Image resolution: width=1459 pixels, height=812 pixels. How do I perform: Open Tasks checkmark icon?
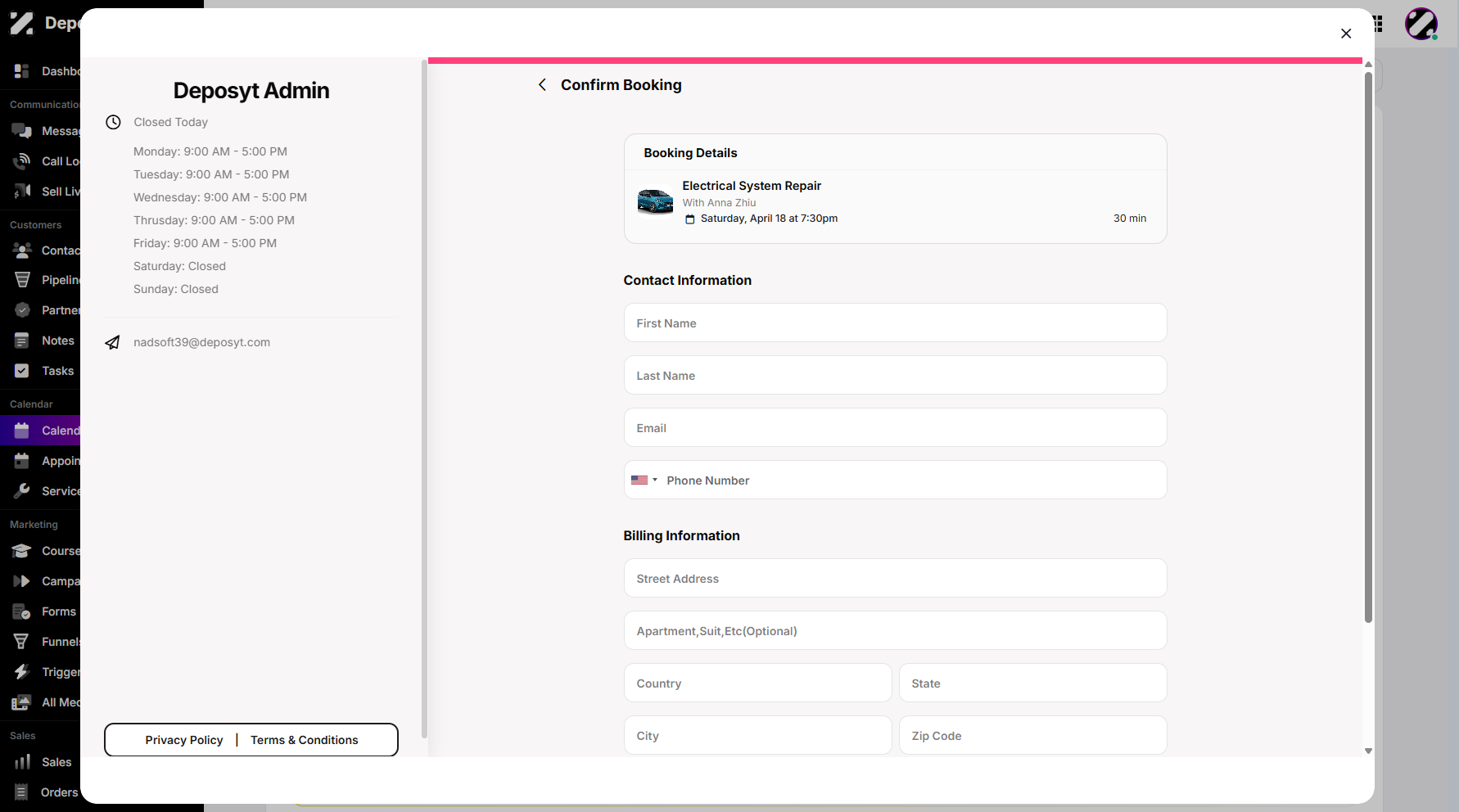[22, 371]
